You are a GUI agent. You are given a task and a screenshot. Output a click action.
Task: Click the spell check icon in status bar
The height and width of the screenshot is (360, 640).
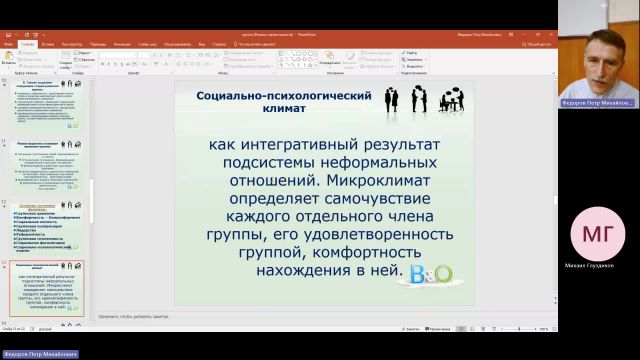point(32,329)
